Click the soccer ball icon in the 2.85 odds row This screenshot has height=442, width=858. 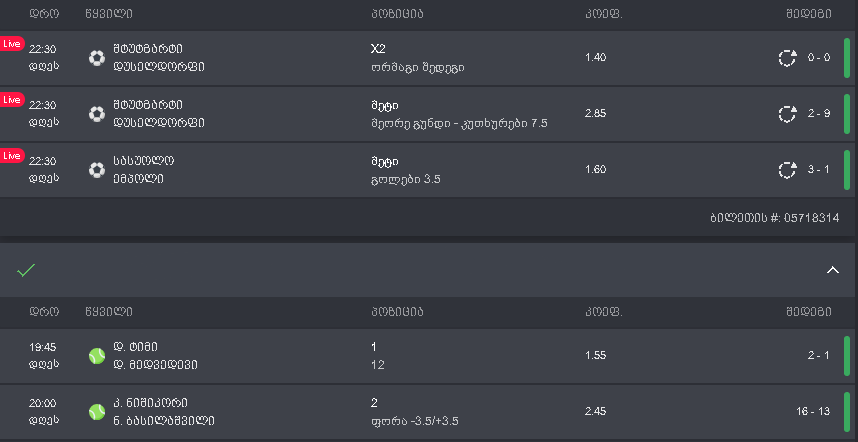pos(97,114)
